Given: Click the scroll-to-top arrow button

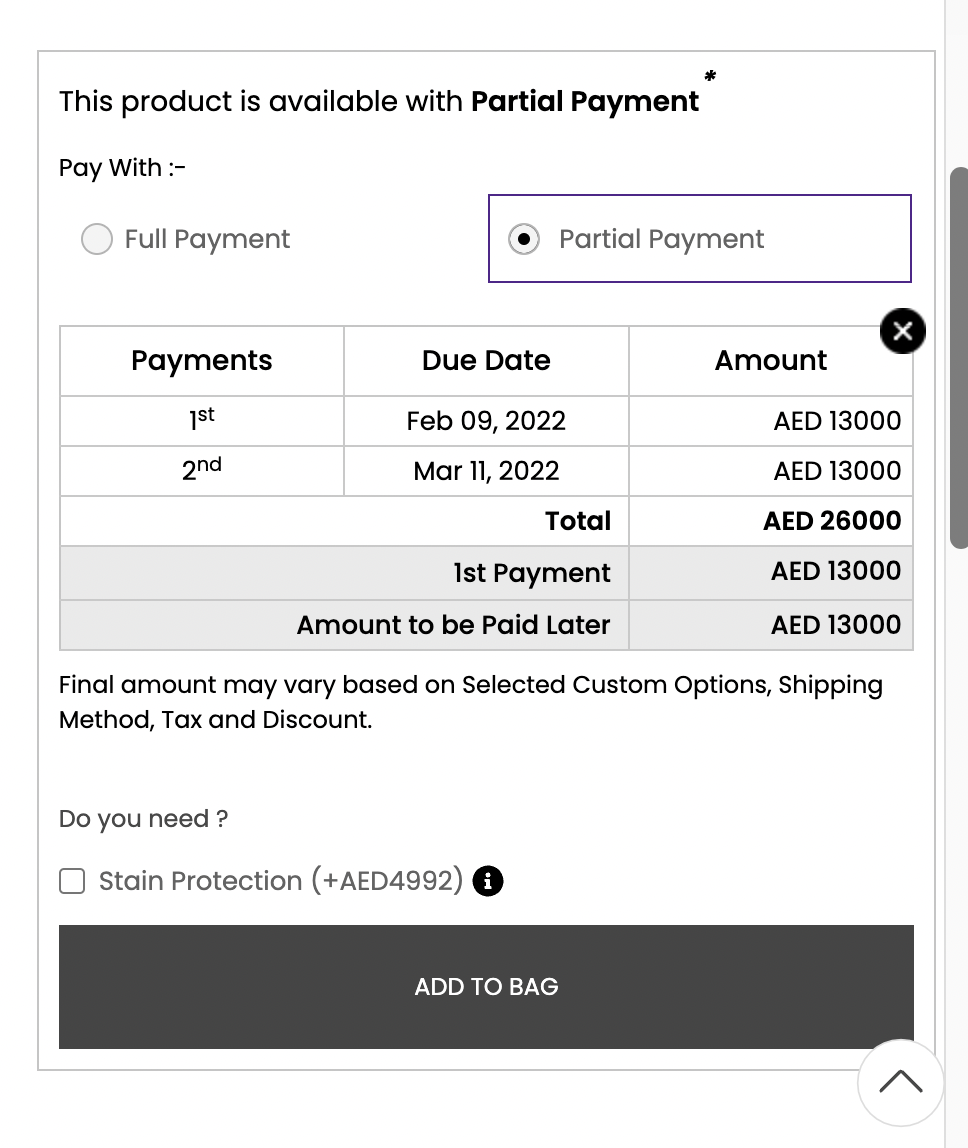Looking at the screenshot, I should [x=901, y=1082].
